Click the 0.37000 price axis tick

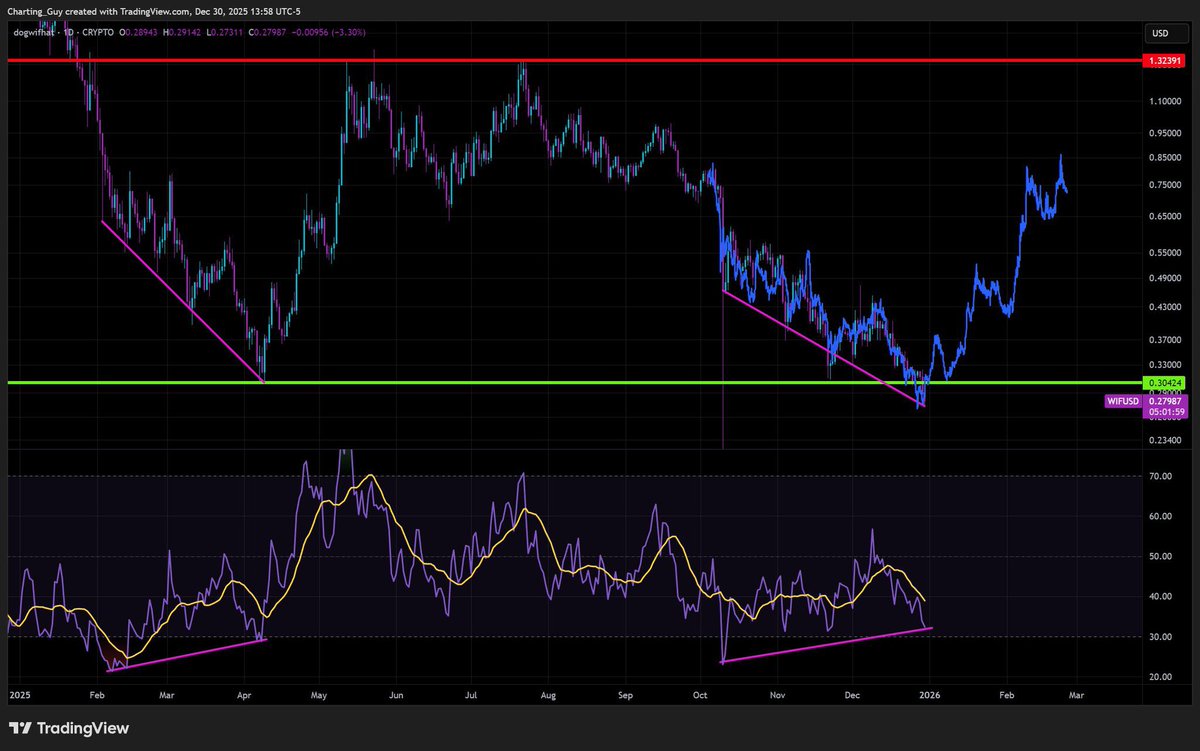pos(1165,341)
